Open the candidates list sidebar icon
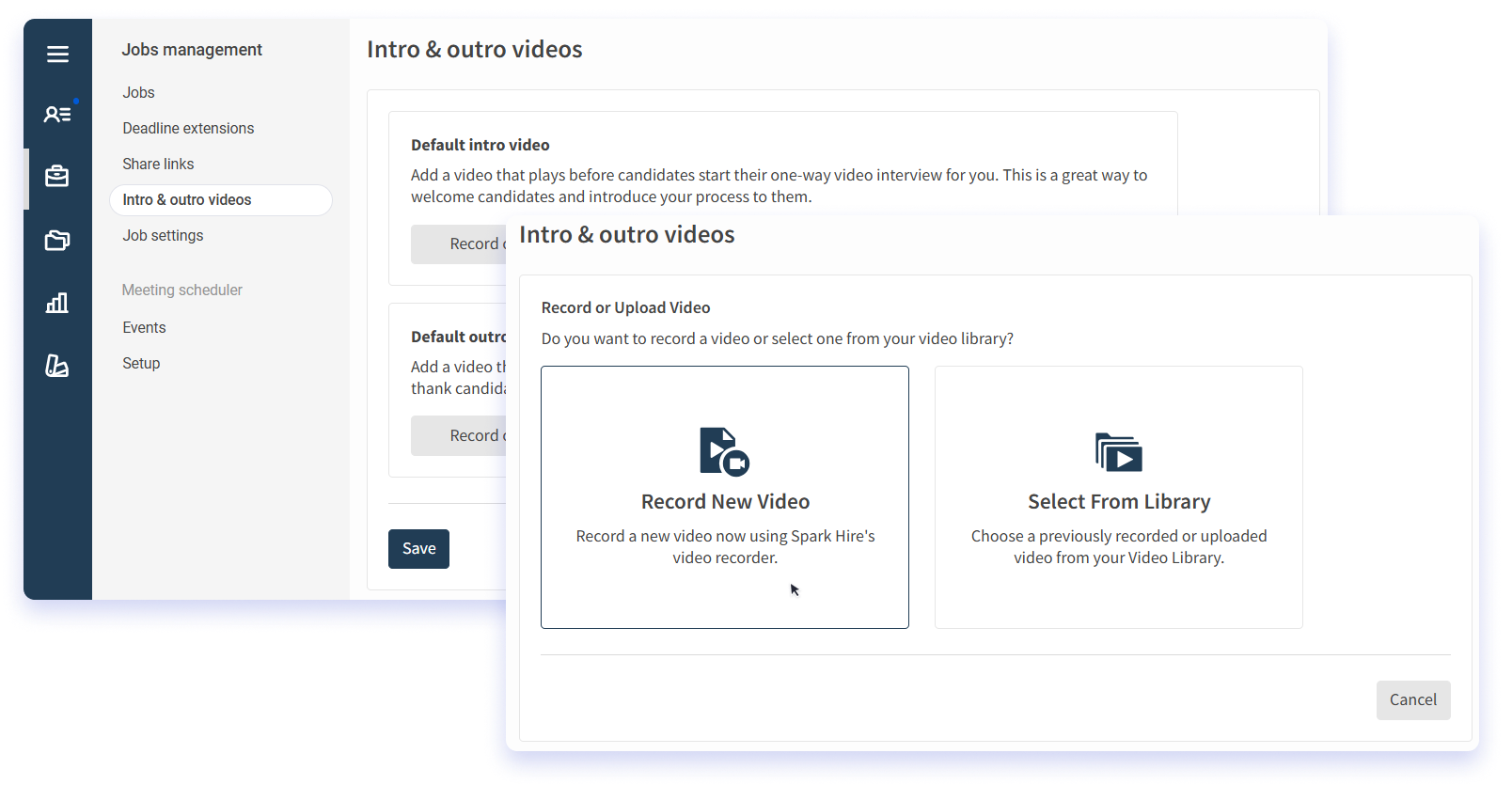This screenshot has width=1512, height=785. (x=57, y=114)
